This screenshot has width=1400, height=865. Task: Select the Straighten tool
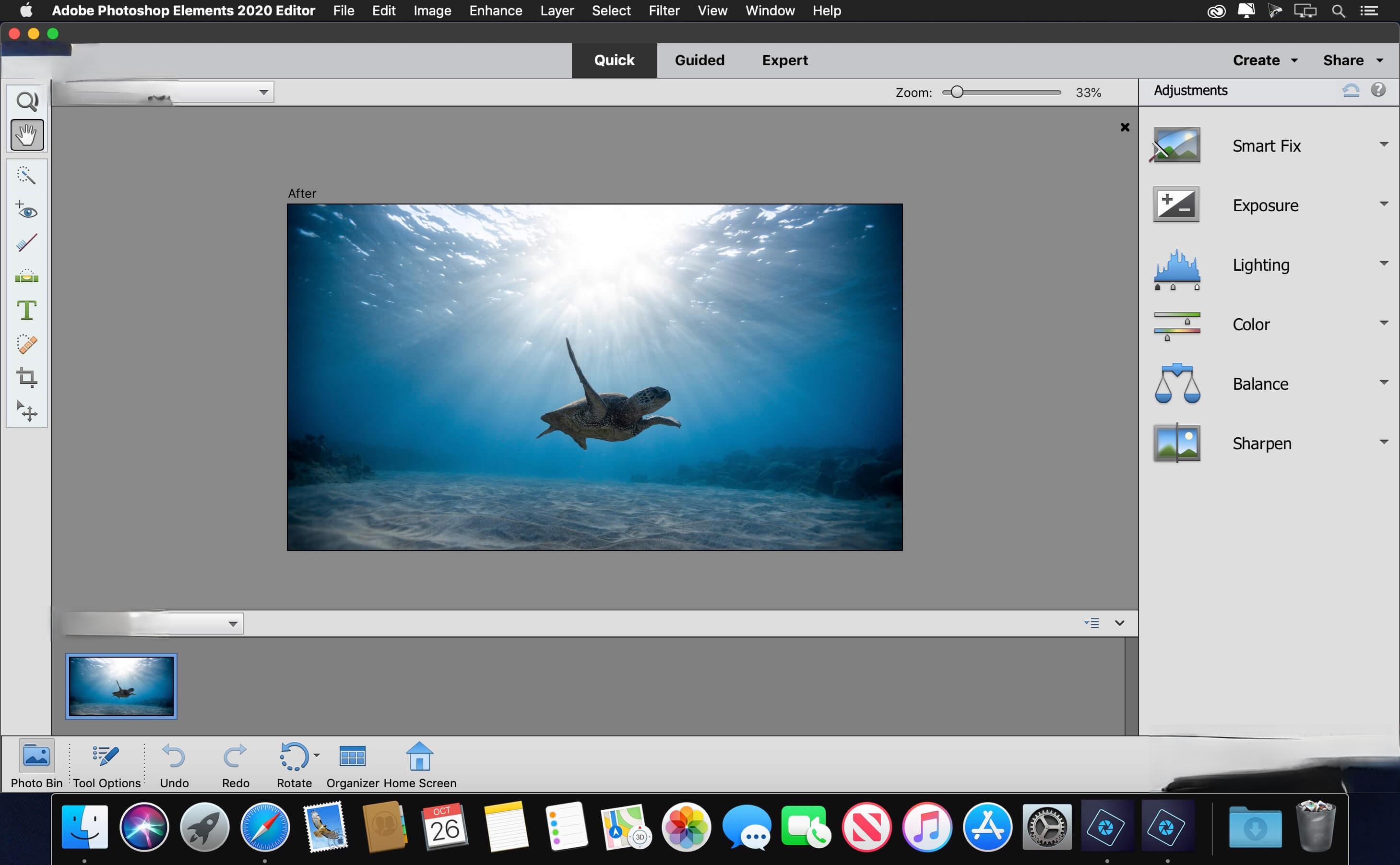click(x=26, y=277)
